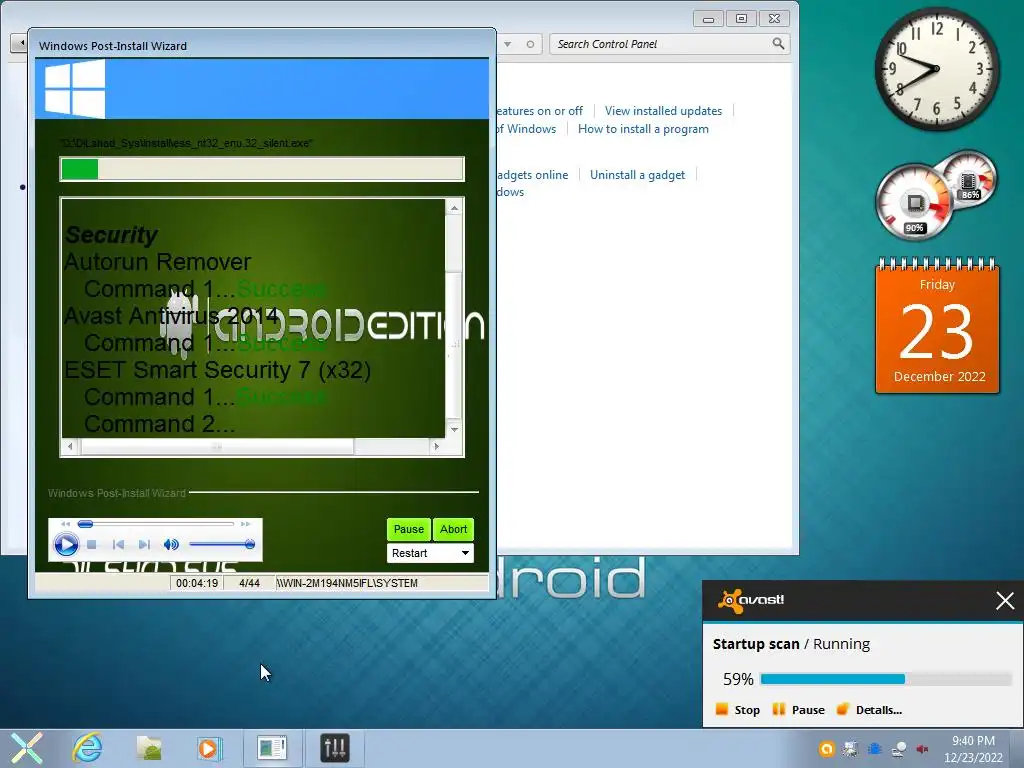Click the Play button in media player
1024x768 pixels.
tap(66, 544)
